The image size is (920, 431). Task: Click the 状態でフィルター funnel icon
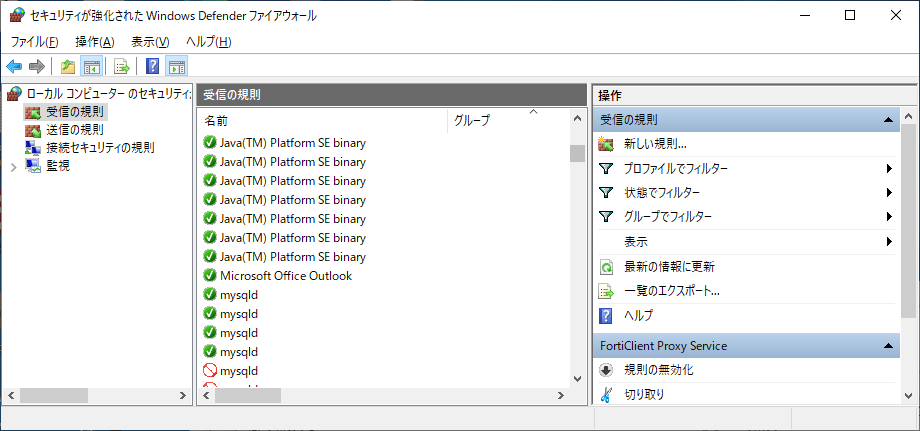(606, 193)
